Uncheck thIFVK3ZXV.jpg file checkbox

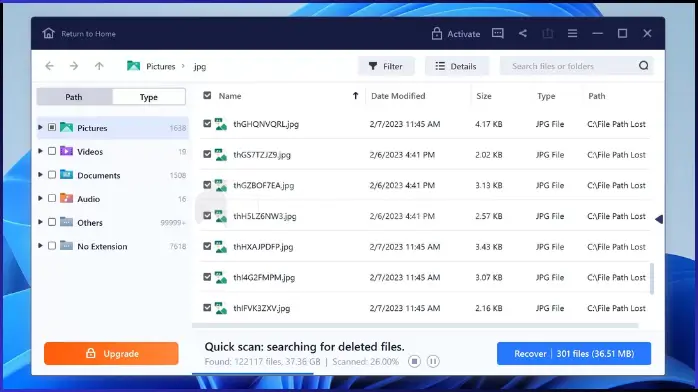(x=207, y=307)
